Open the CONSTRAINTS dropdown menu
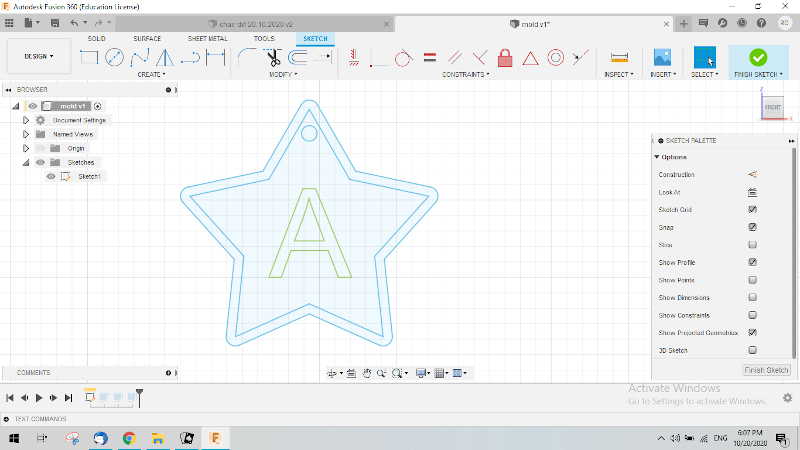The image size is (800, 450). pos(465,74)
